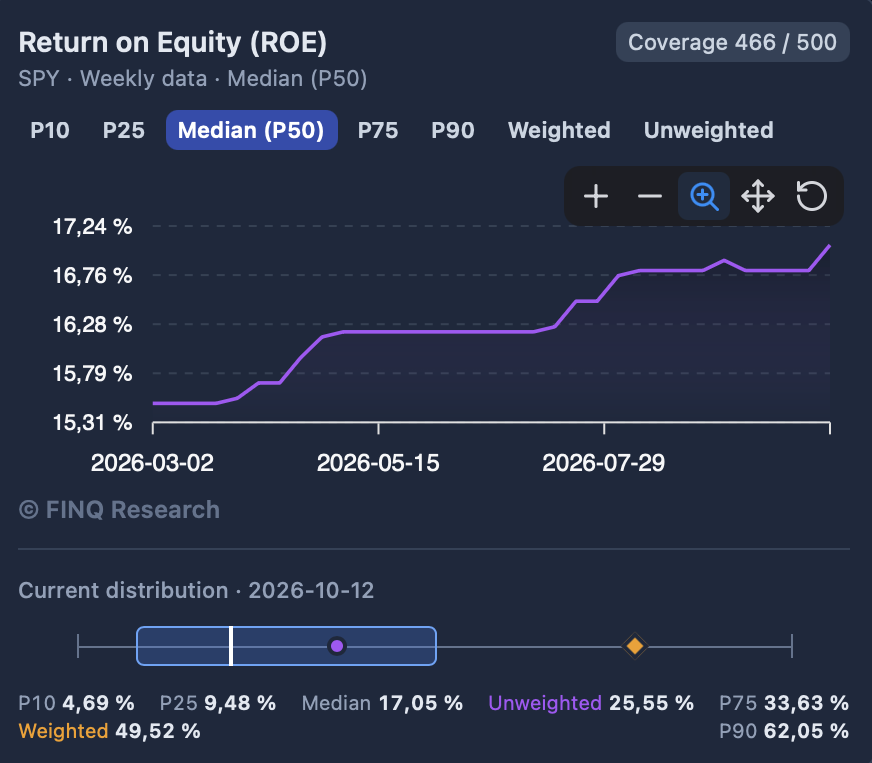Click the 16,76 % y-axis label
Screen dimensions: 872x763
[x=92, y=275]
